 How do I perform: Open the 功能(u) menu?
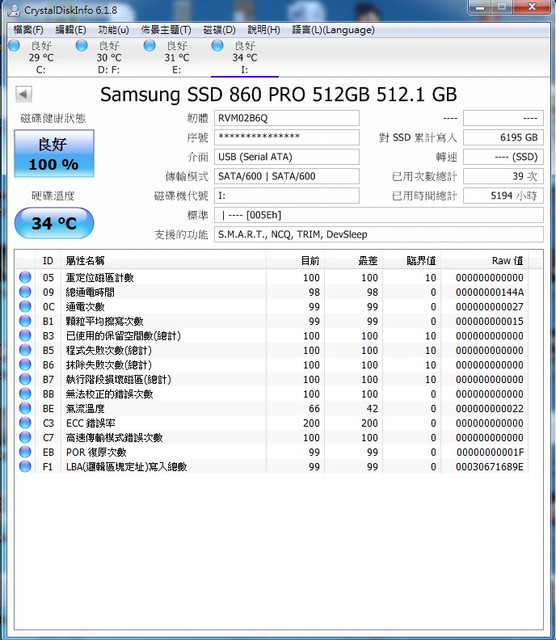pyautogui.click(x=113, y=30)
